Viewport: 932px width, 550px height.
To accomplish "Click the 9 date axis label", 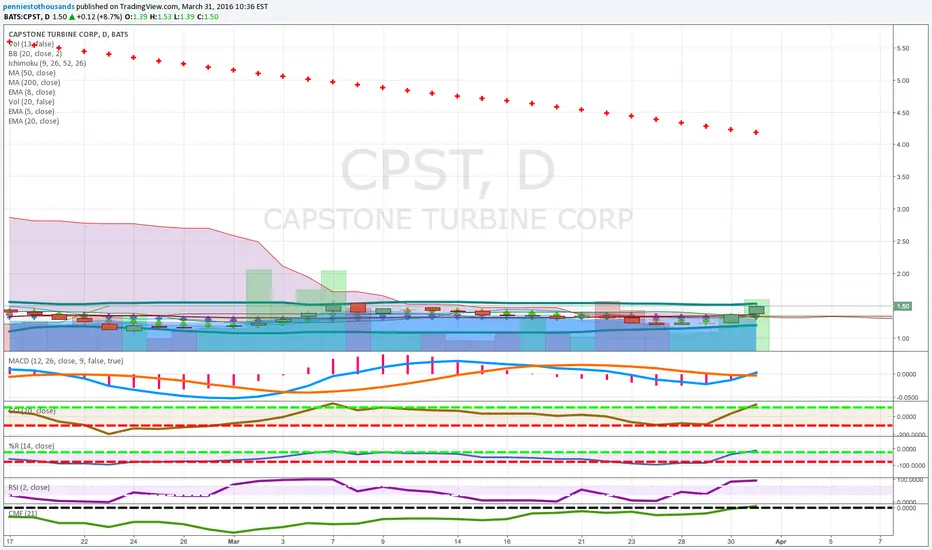I will (x=383, y=542).
